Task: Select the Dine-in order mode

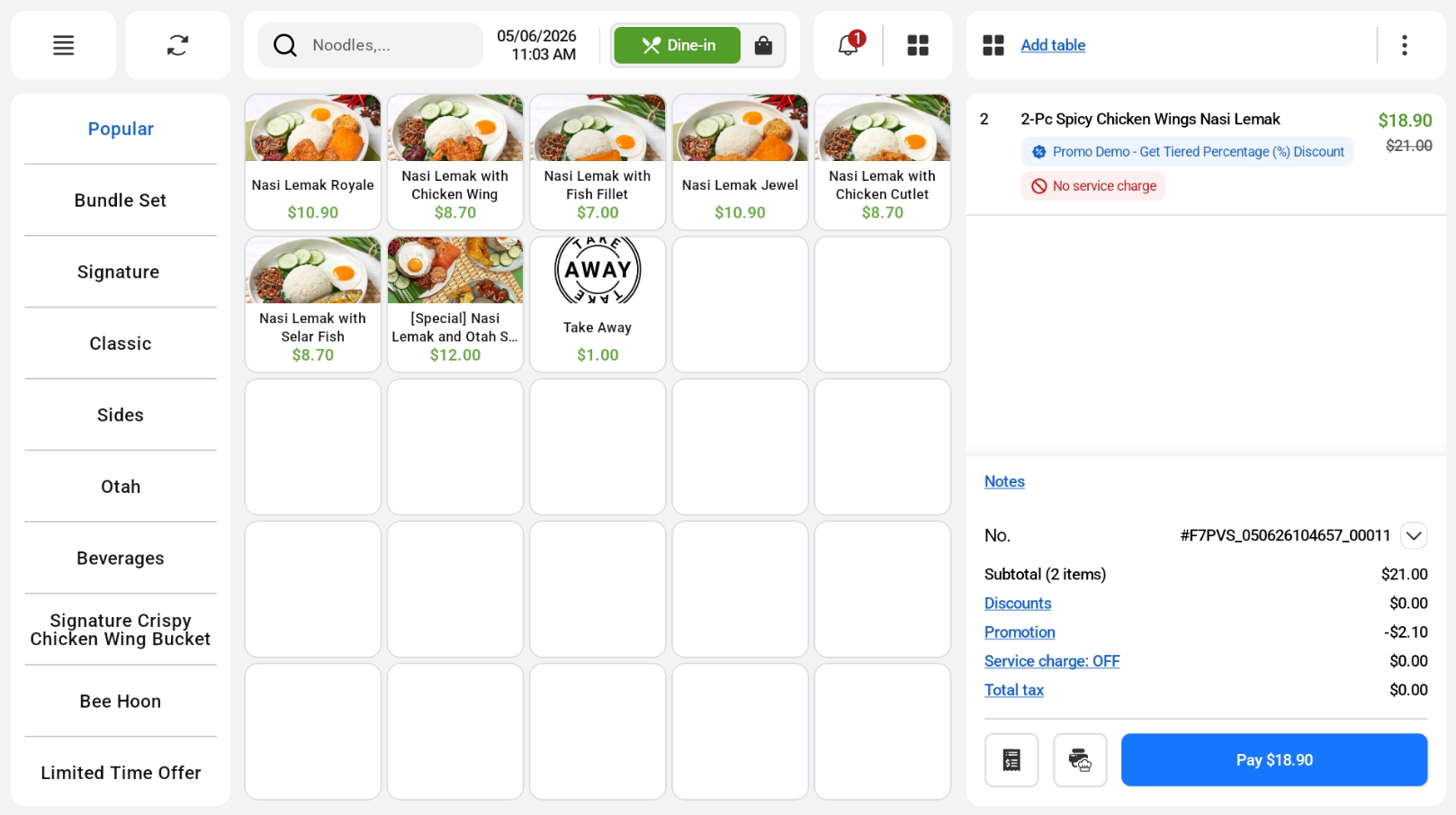Action: [x=678, y=45]
